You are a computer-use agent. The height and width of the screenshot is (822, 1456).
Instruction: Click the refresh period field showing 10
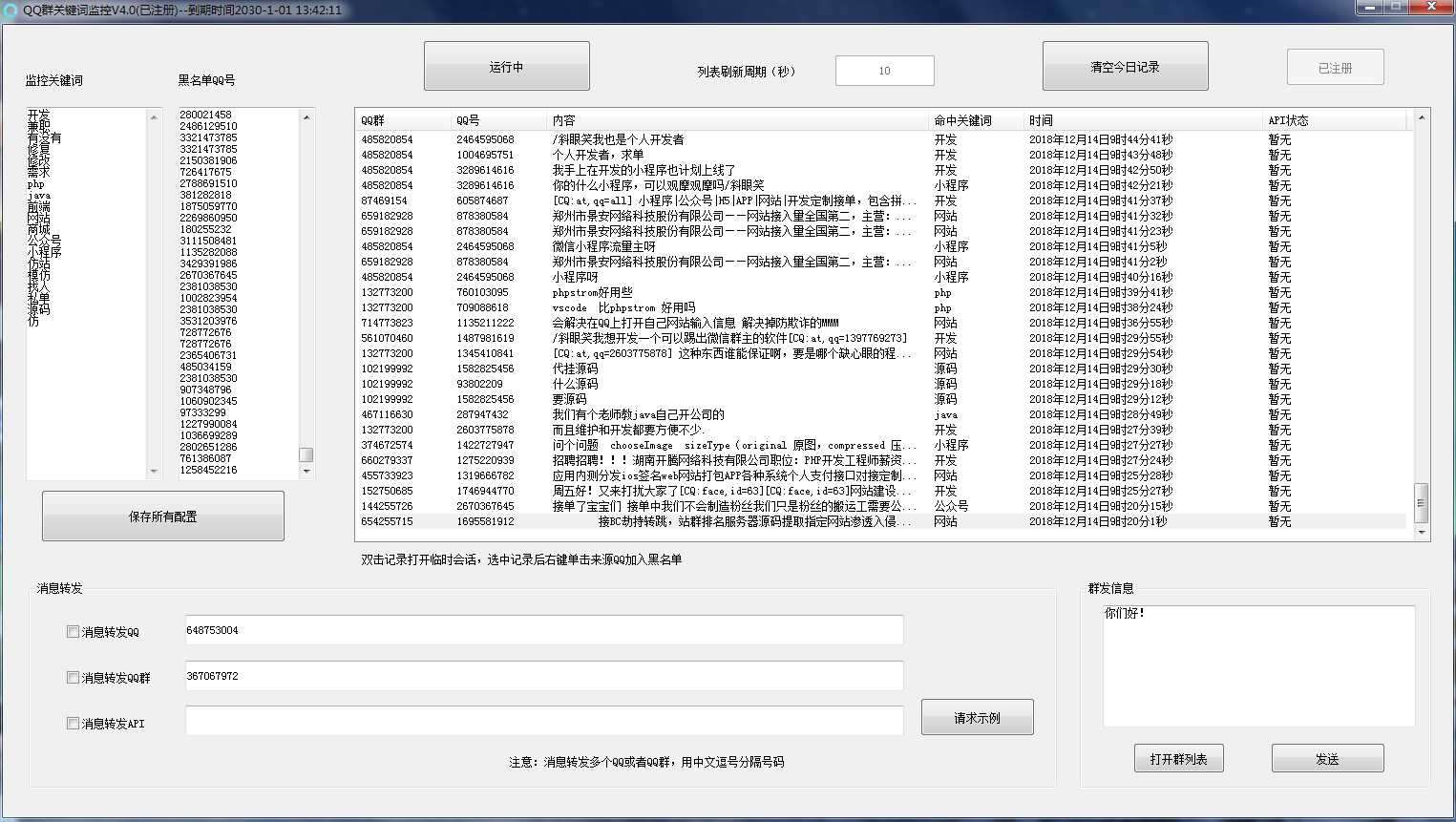pos(884,71)
